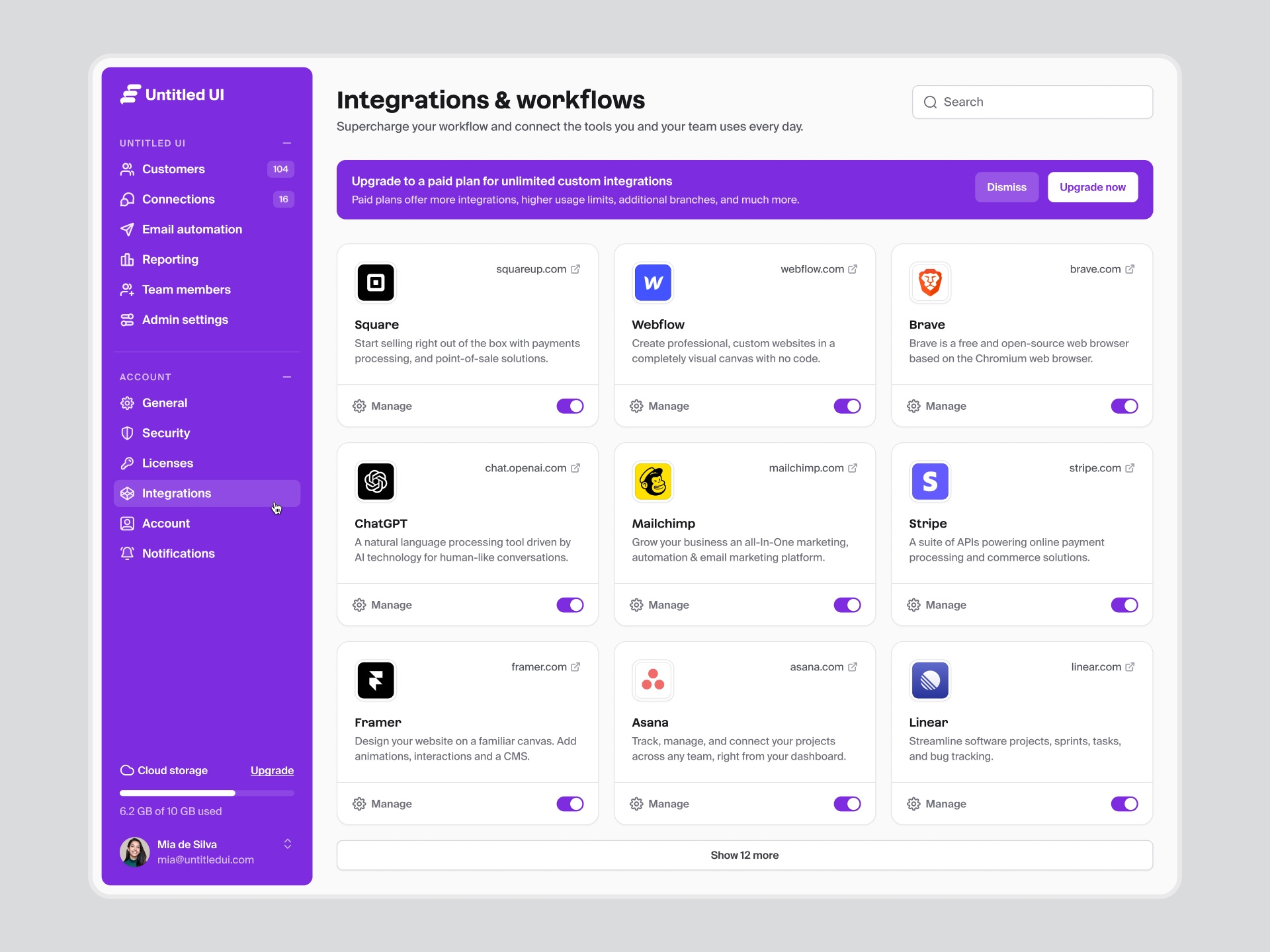The image size is (1270, 952).
Task: Open Mia de Silva's account menu chevron
Action: (288, 844)
